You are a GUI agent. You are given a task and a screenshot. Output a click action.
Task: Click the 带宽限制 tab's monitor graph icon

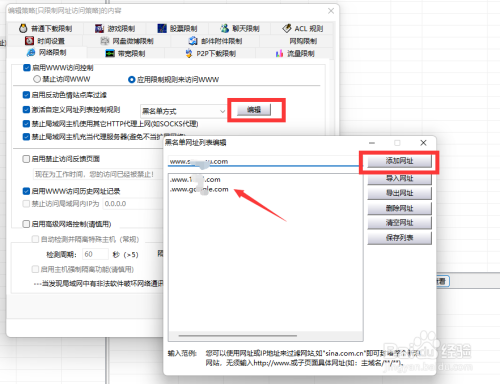110,53
